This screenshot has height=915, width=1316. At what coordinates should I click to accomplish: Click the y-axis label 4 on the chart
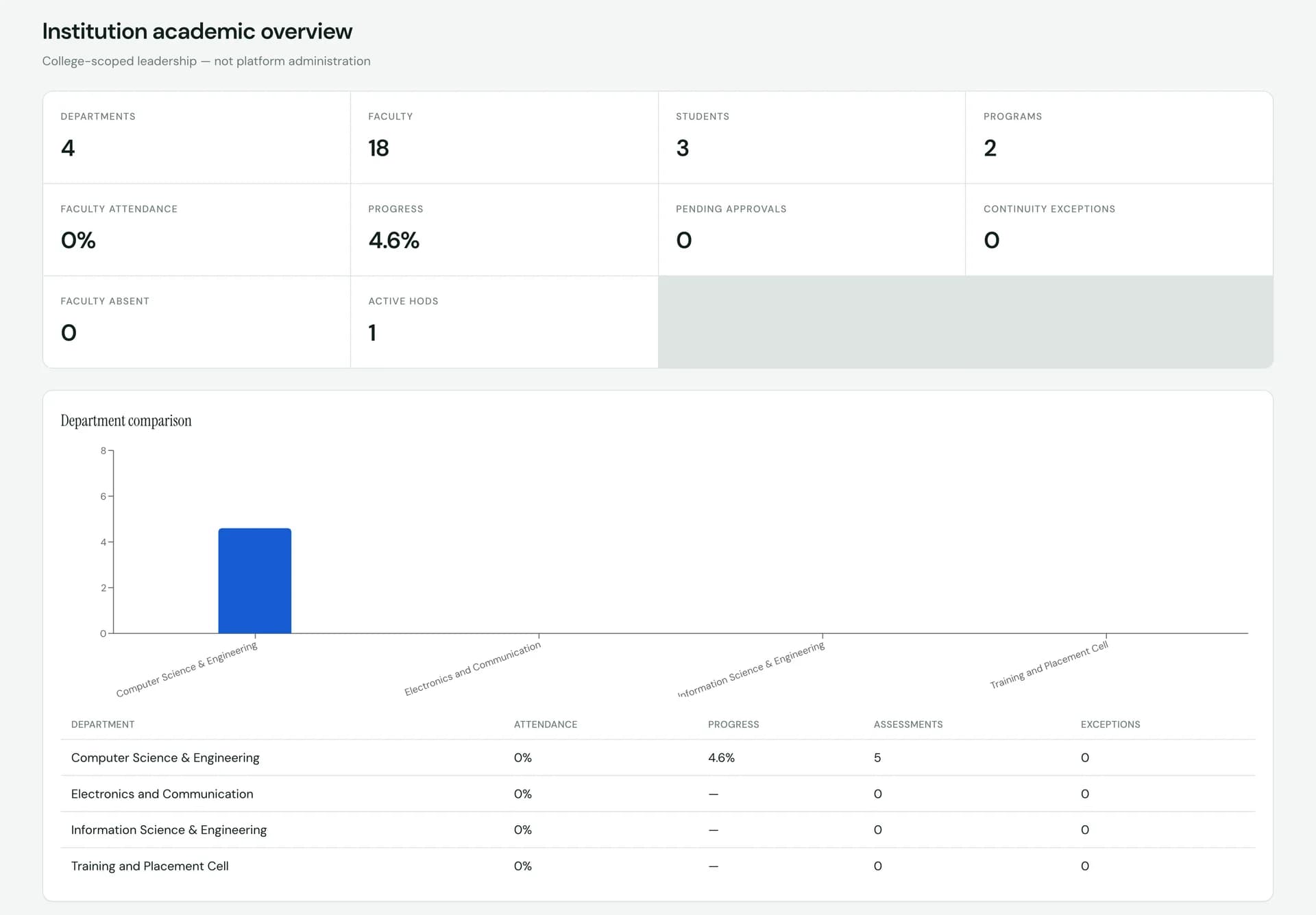click(103, 542)
